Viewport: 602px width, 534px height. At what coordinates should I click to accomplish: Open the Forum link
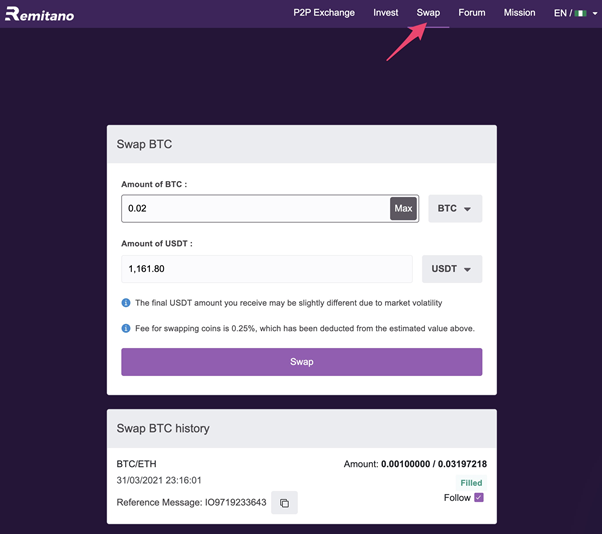pos(471,13)
